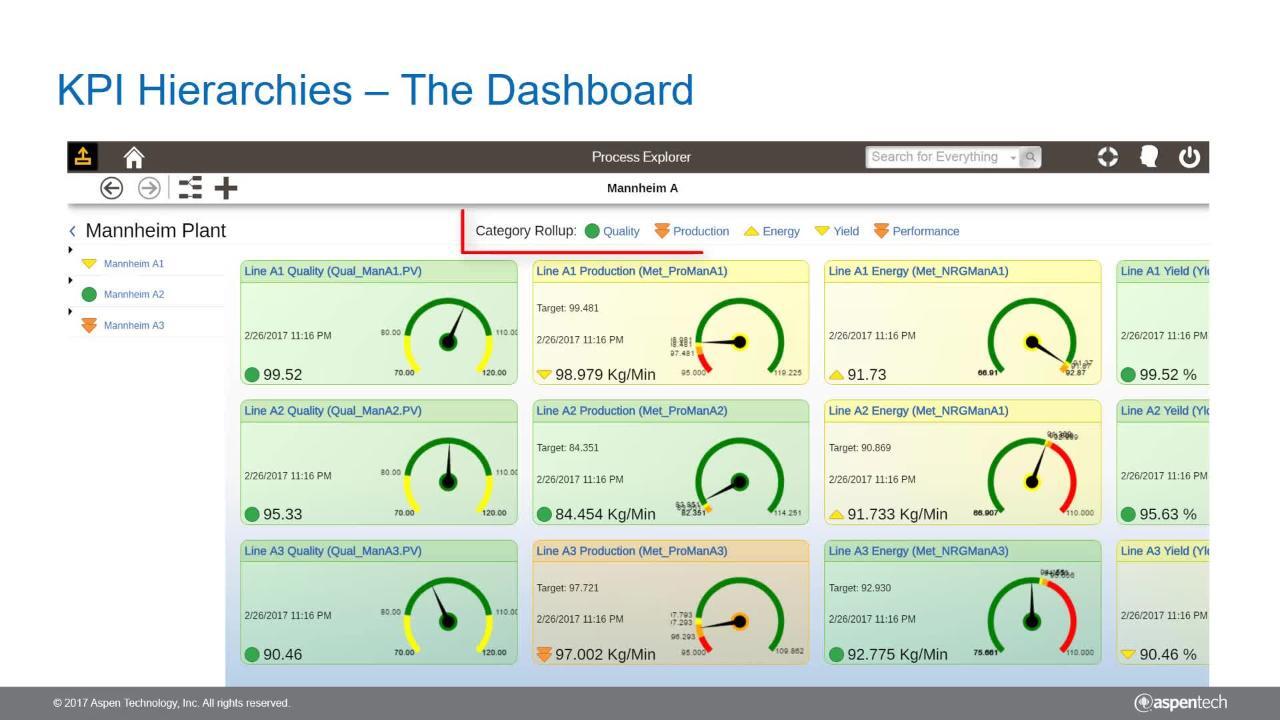Open the search box dropdown arrow
The image size is (1280, 720).
1013,158
